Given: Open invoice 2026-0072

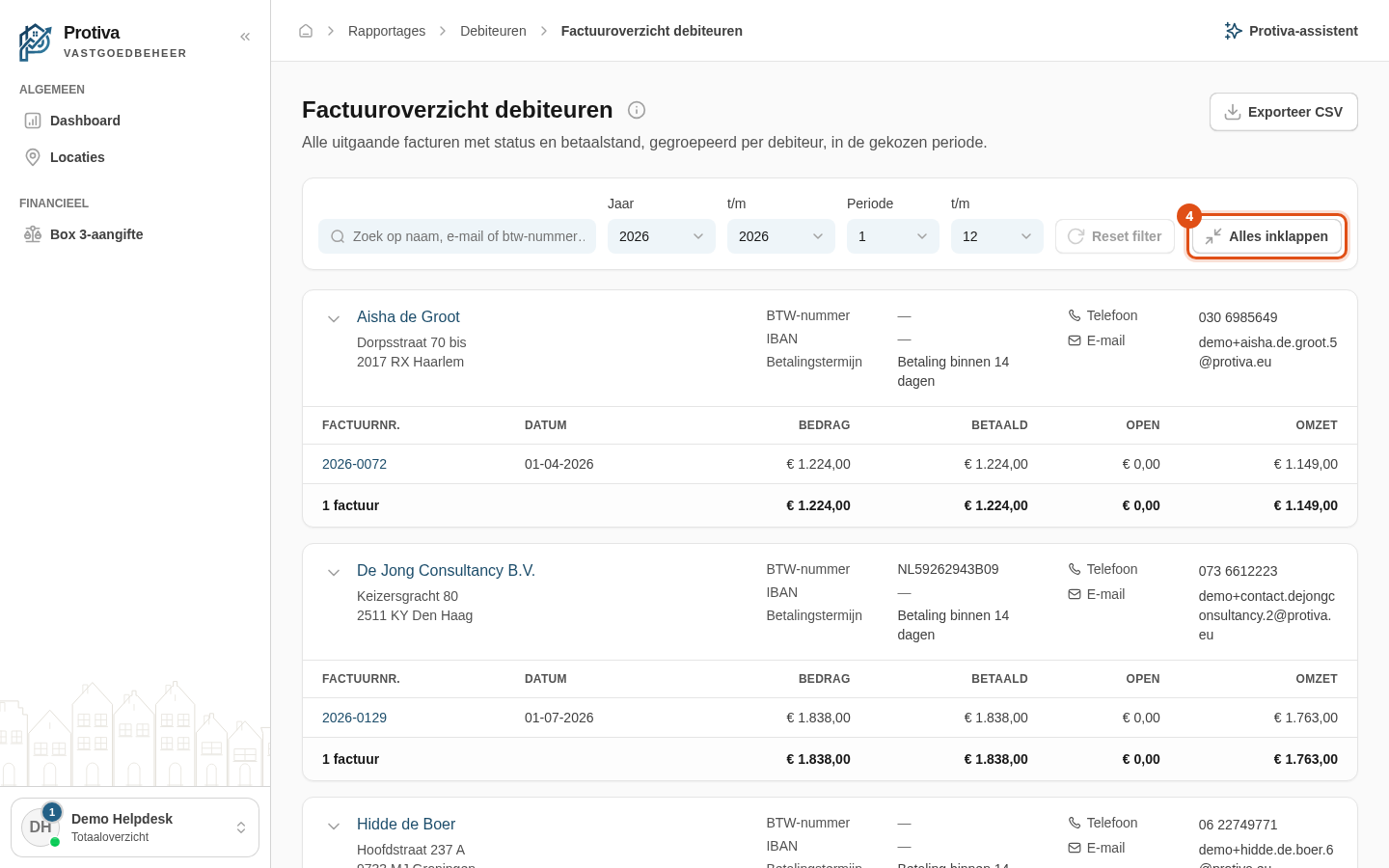Looking at the screenshot, I should tap(354, 464).
